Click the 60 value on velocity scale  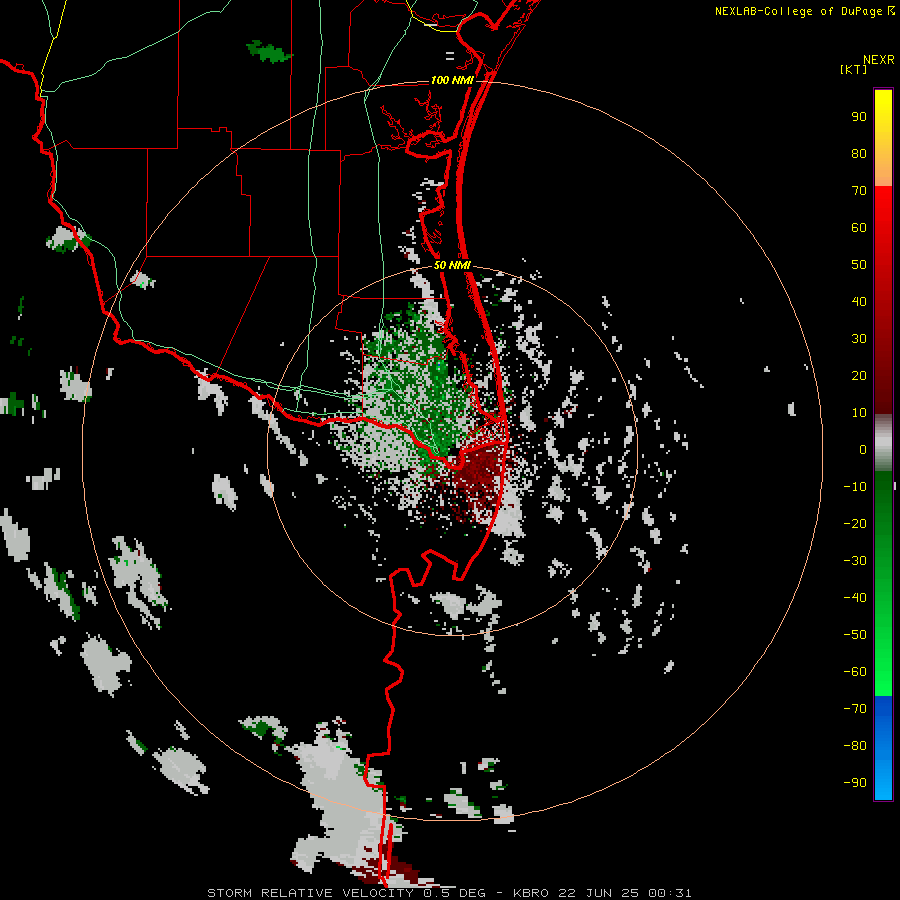[859, 228]
